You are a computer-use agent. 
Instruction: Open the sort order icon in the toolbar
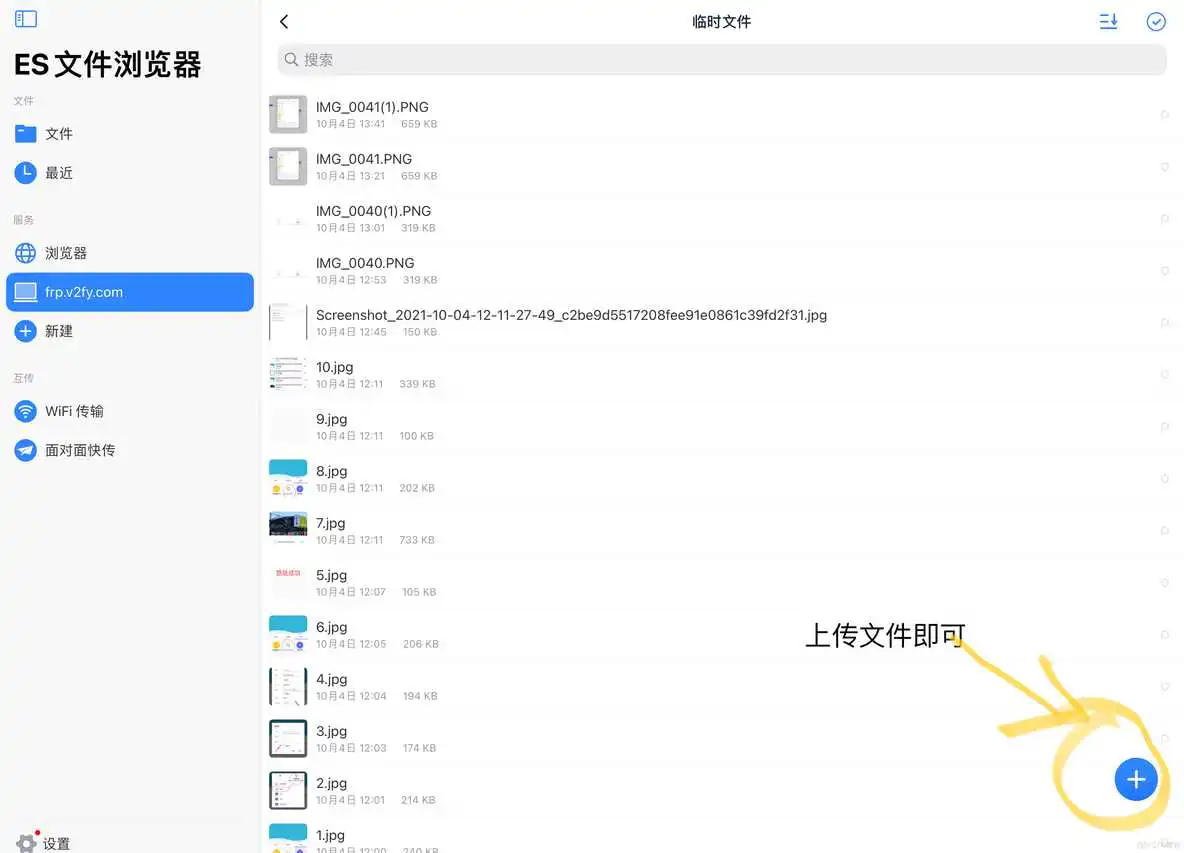pos(1108,21)
